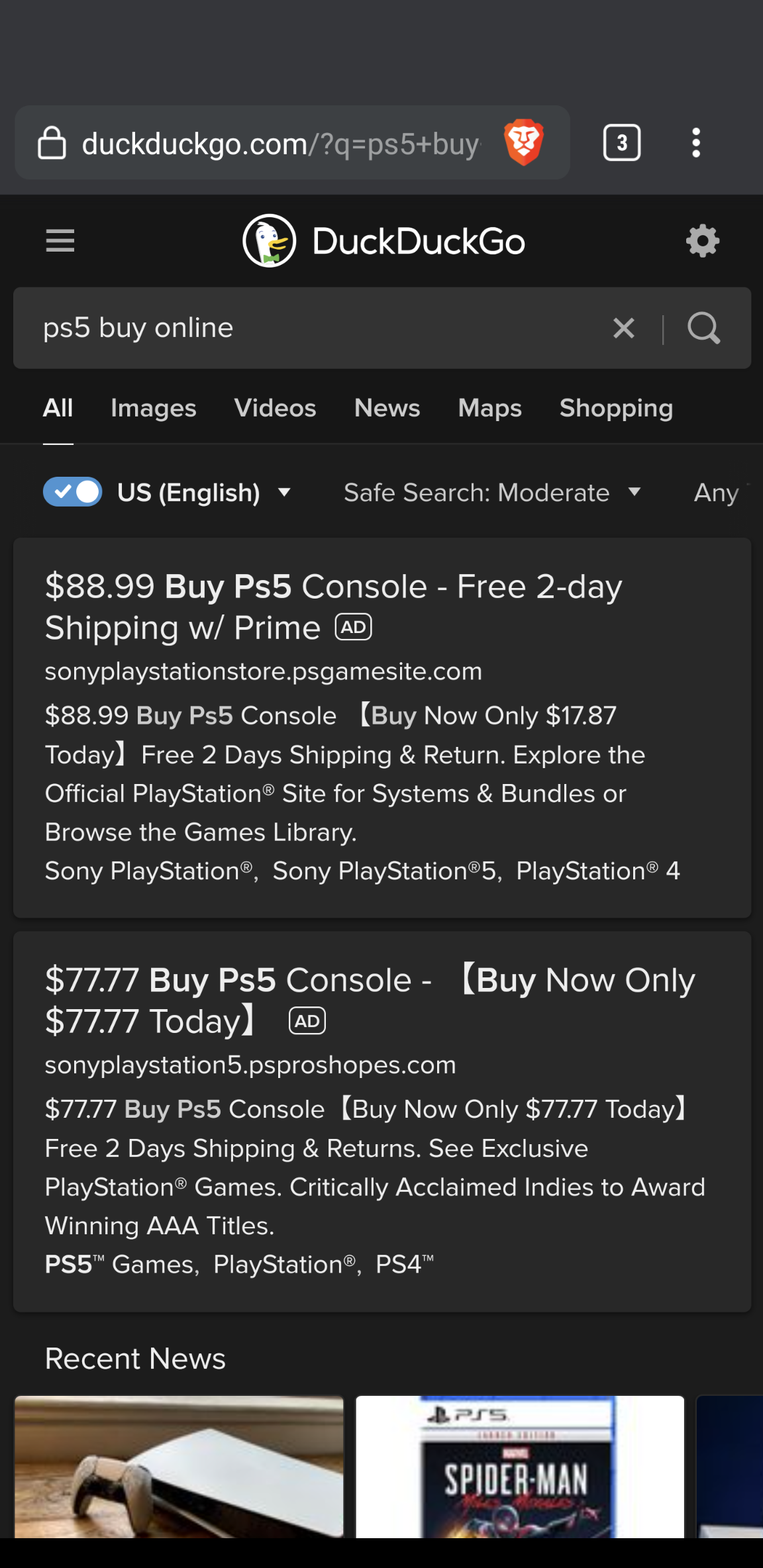
Task: Open the browser overflow three-dot menu
Action: click(696, 142)
